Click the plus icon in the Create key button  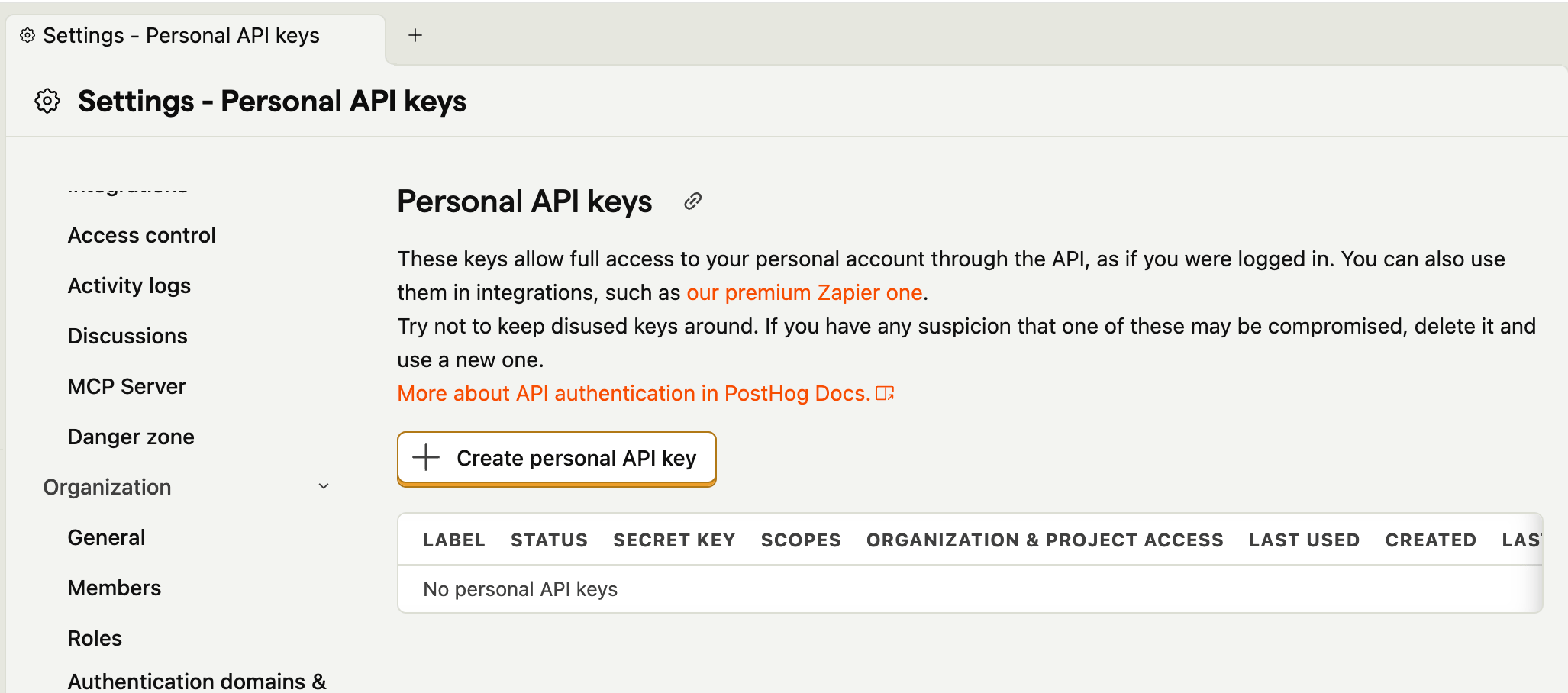coord(426,457)
